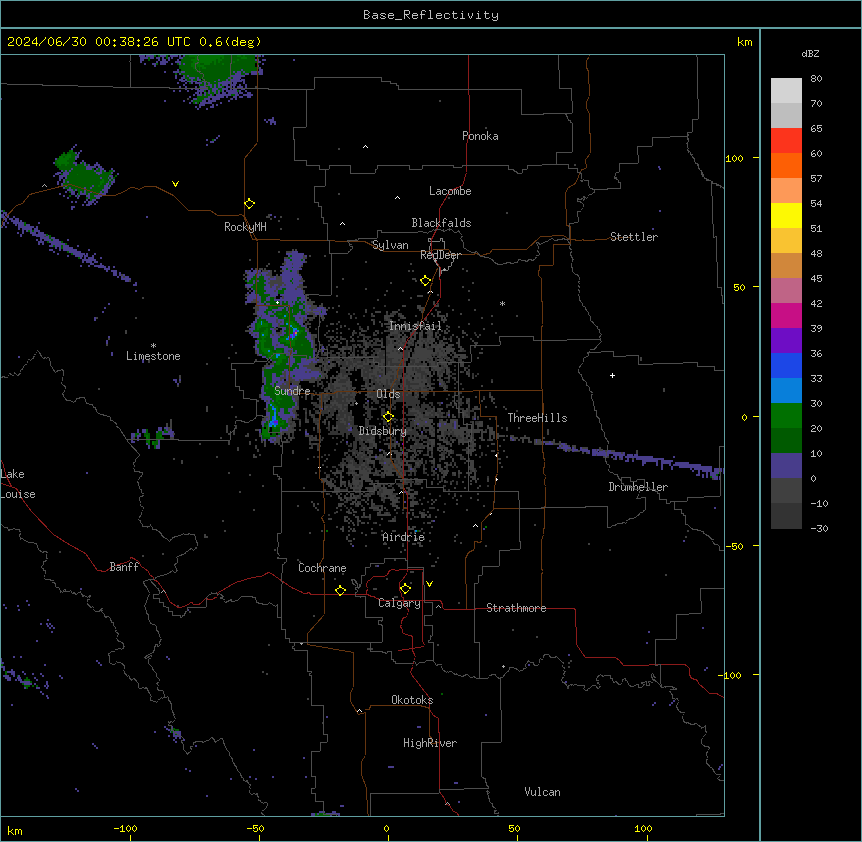Click the yellow V marker northwest of RockyMH
862x842 pixels.
pos(175,184)
